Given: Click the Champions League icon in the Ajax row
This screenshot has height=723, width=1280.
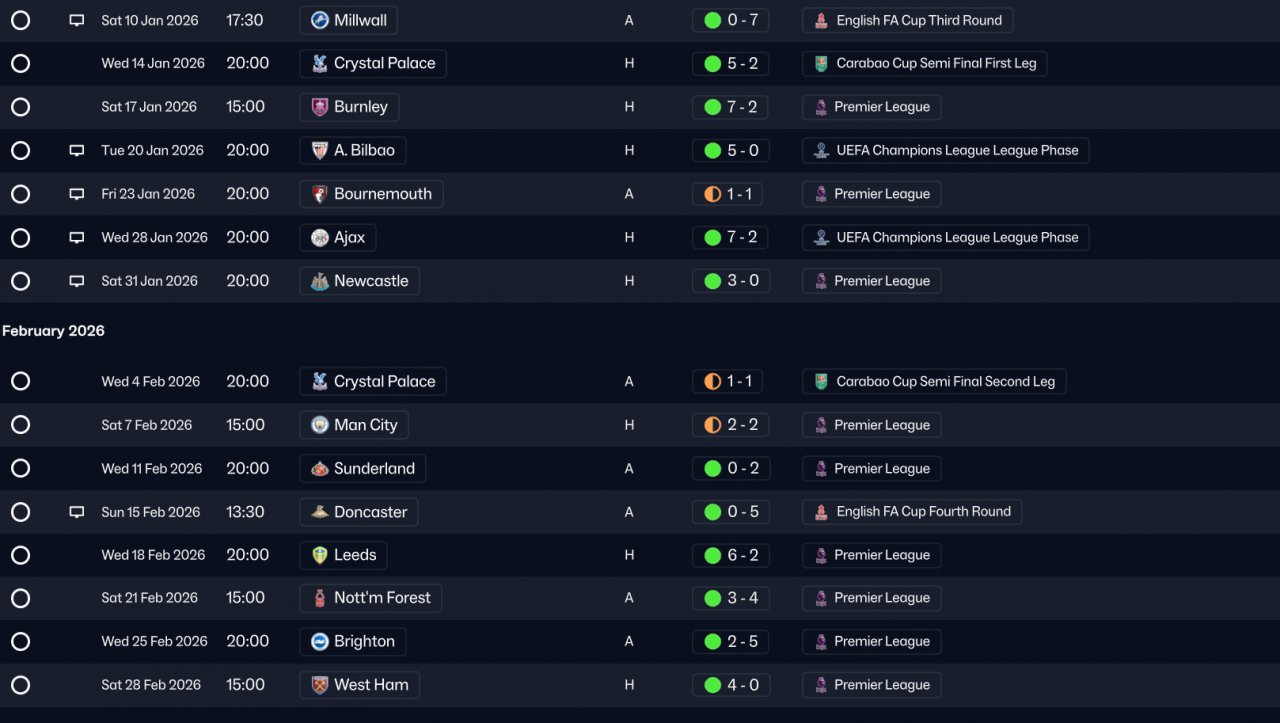Looking at the screenshot, I should (821, 238).
